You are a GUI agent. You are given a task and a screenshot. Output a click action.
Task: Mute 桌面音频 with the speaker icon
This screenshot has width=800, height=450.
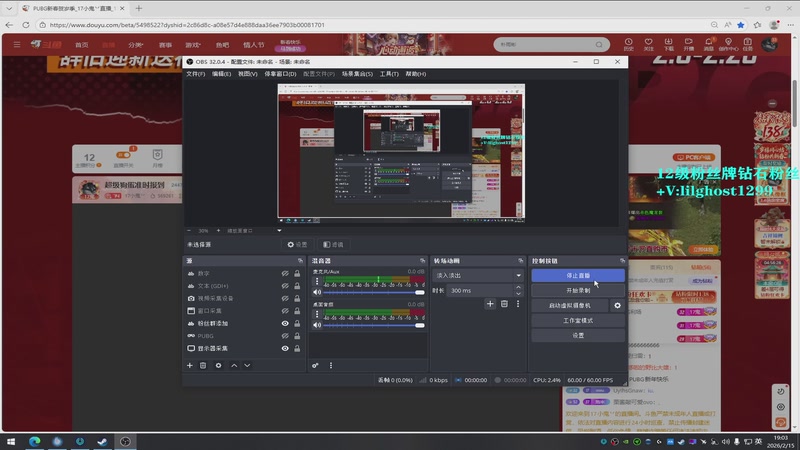[317, 325]
